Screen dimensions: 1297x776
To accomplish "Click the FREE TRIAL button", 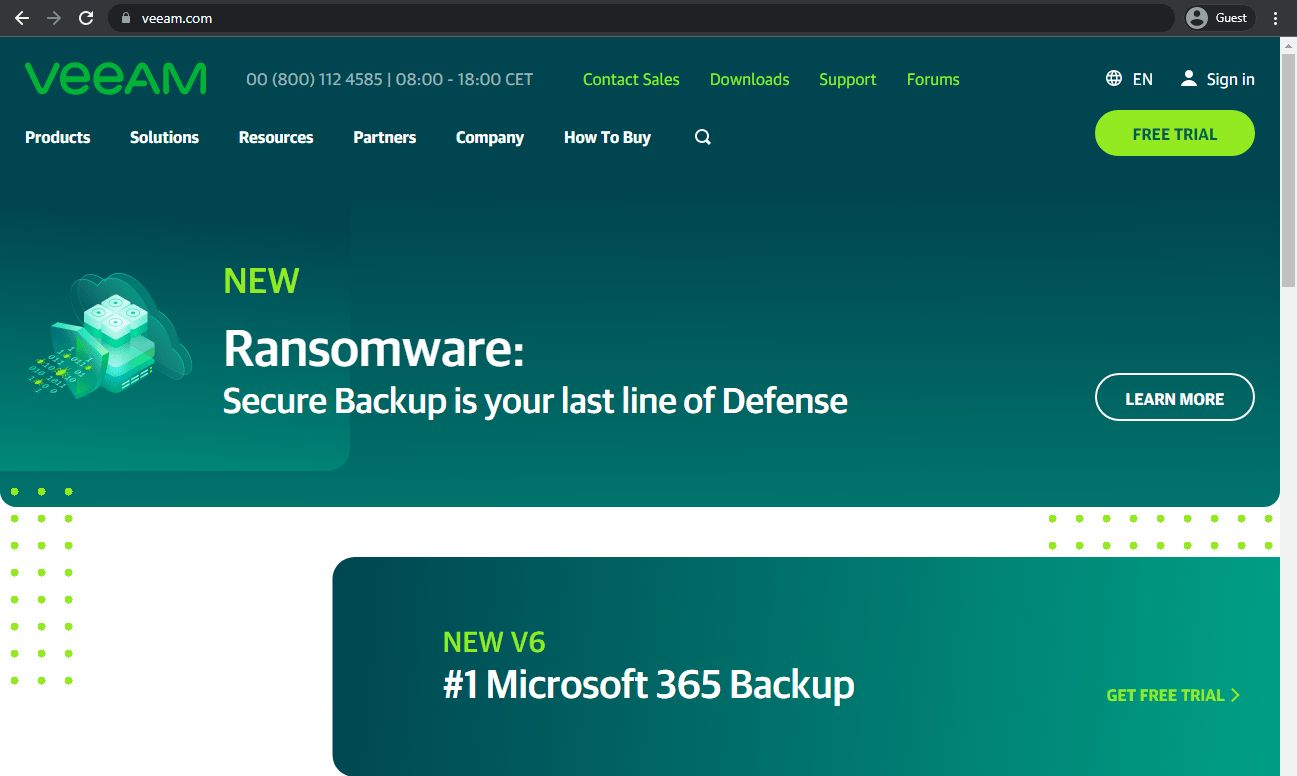I will pyautogui.click(x=1174, y=132).
